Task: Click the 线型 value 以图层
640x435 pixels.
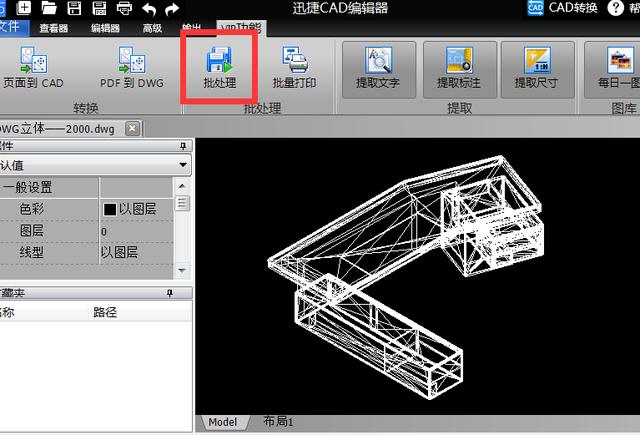Action: click(x=119, y=252)
